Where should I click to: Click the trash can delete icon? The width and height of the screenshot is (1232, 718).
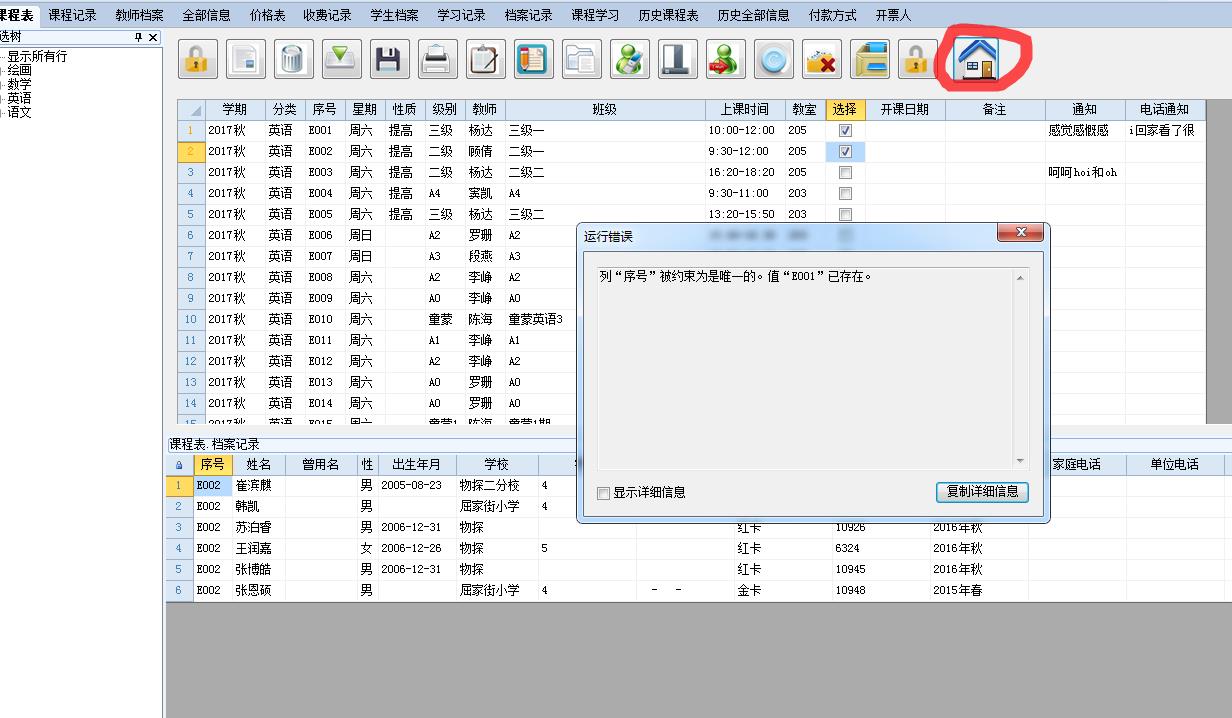tap(293, 60)
